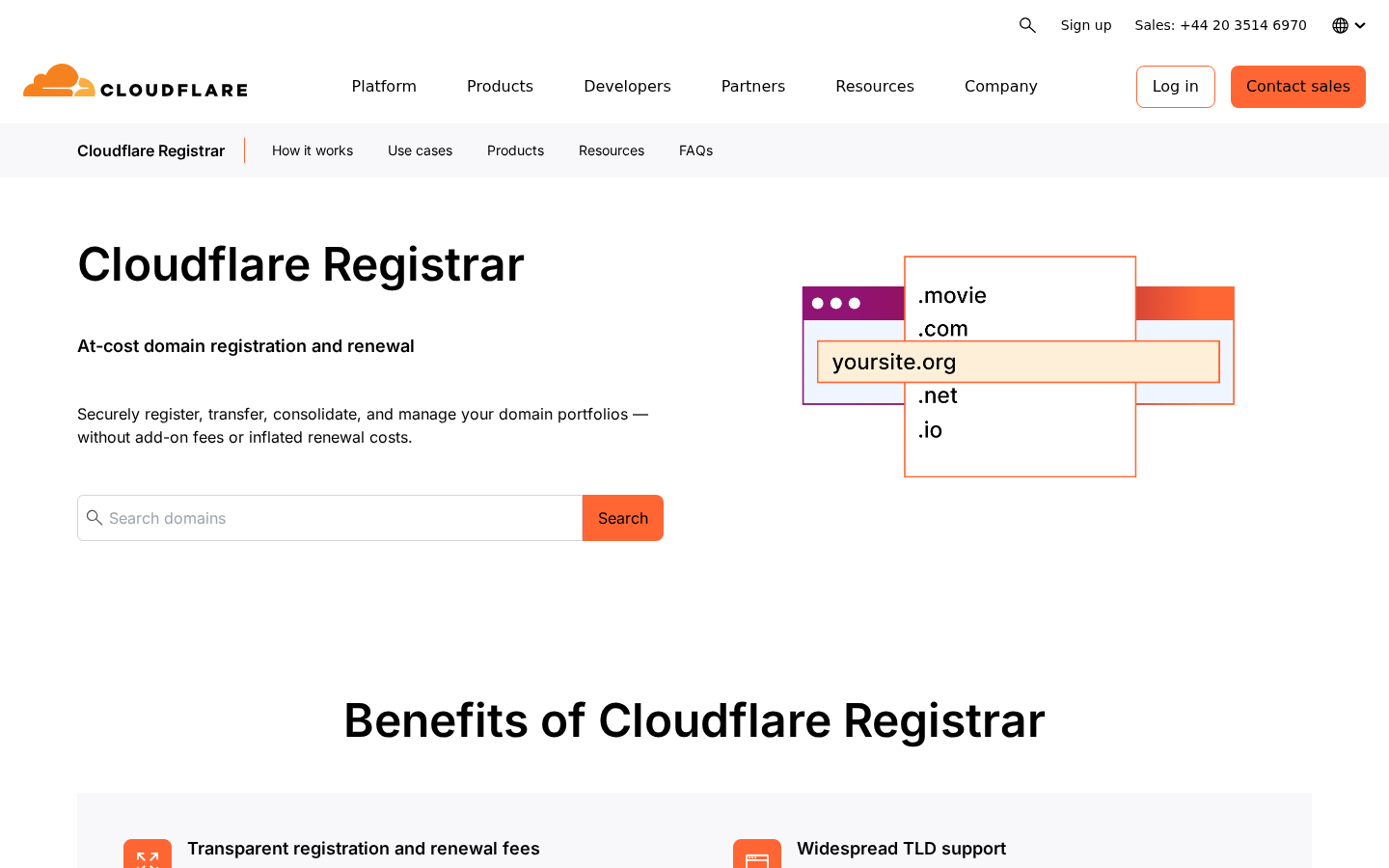
Task: Jump to How it works section
Action: (x=313, y=150)
